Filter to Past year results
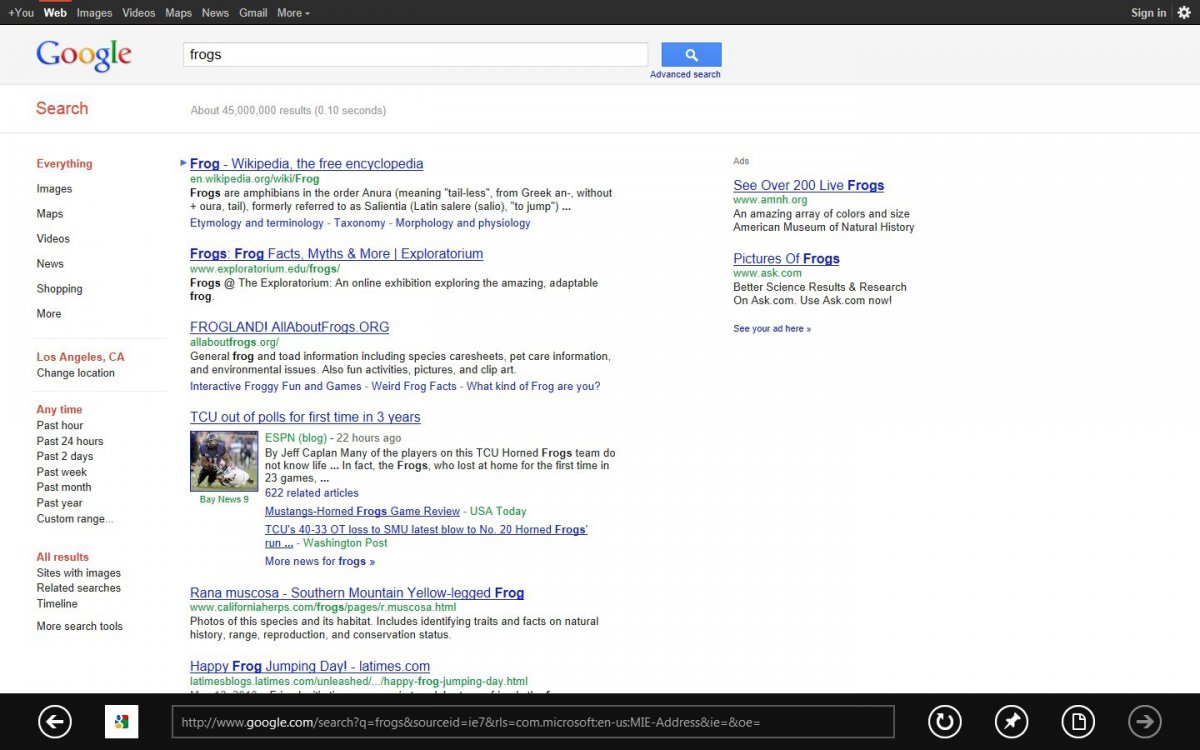The width and height of the screenshot is (1200, 750). coord(60,503)
